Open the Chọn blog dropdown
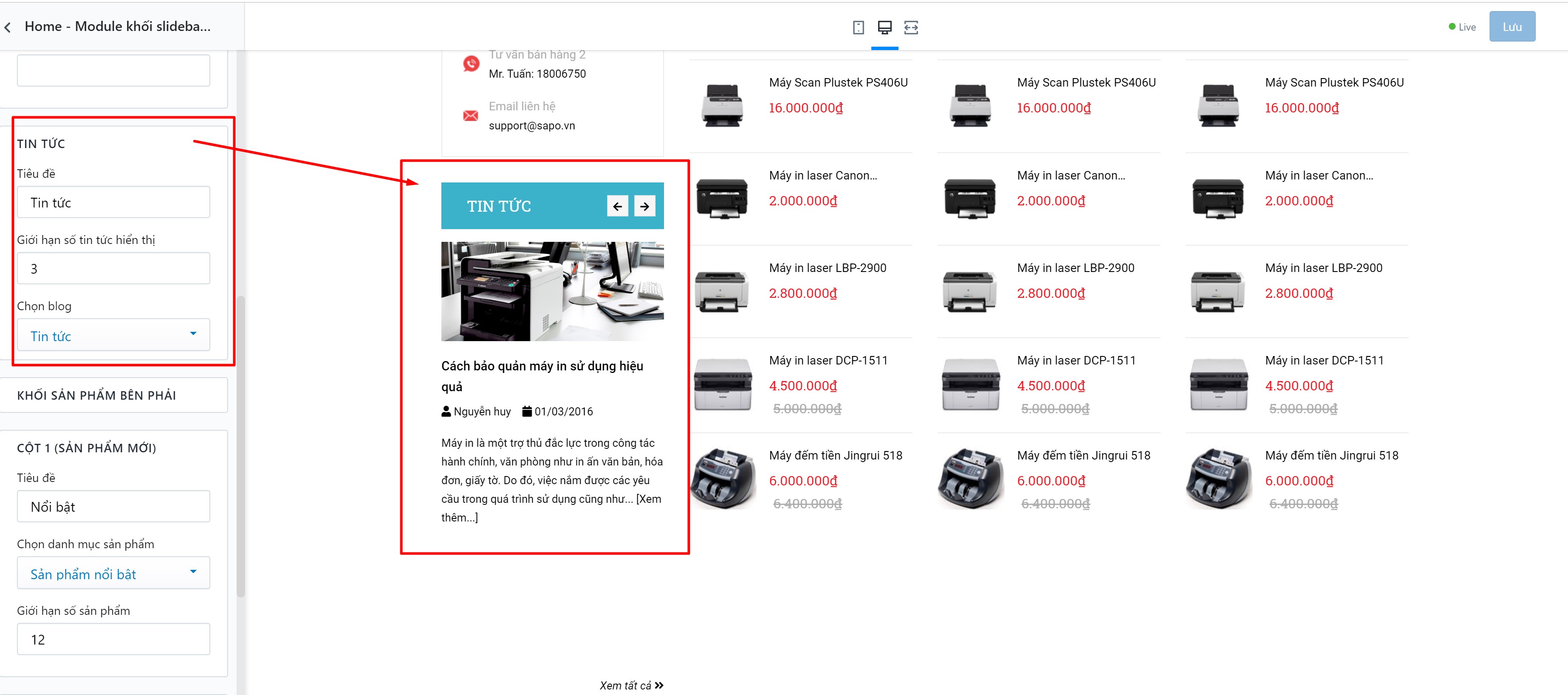This screenshot has height=695, width=1568. tap(113, 335)
